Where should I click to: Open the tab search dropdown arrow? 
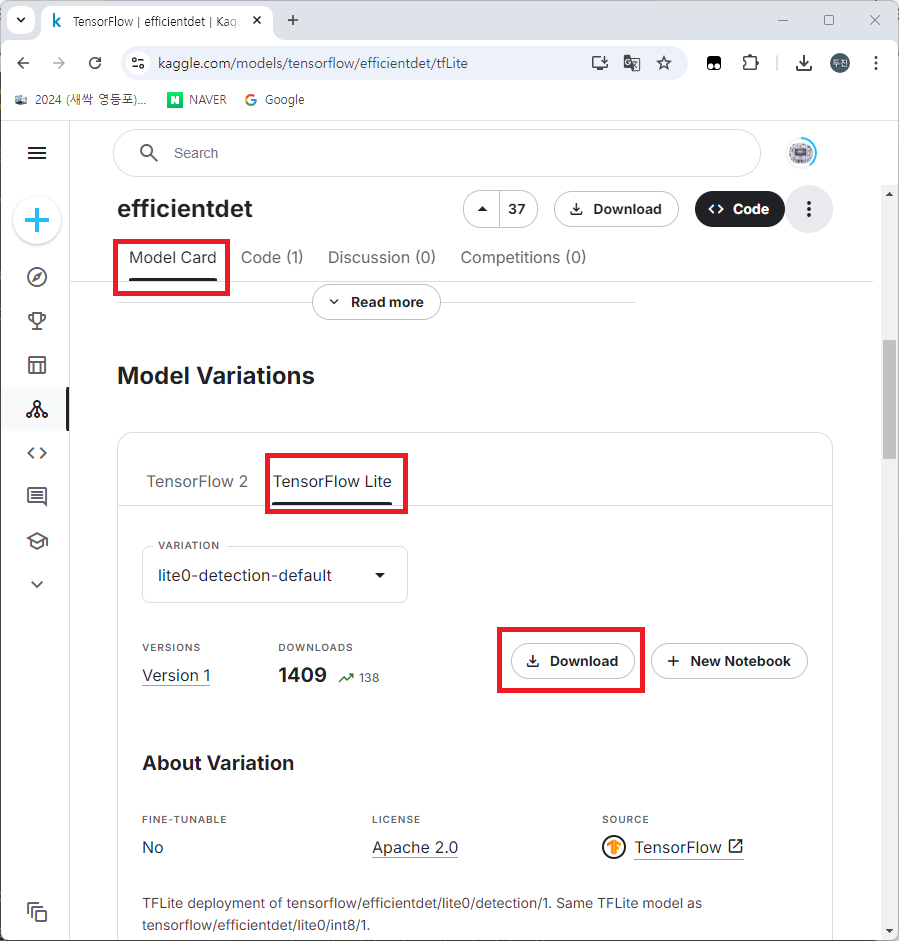21,20
